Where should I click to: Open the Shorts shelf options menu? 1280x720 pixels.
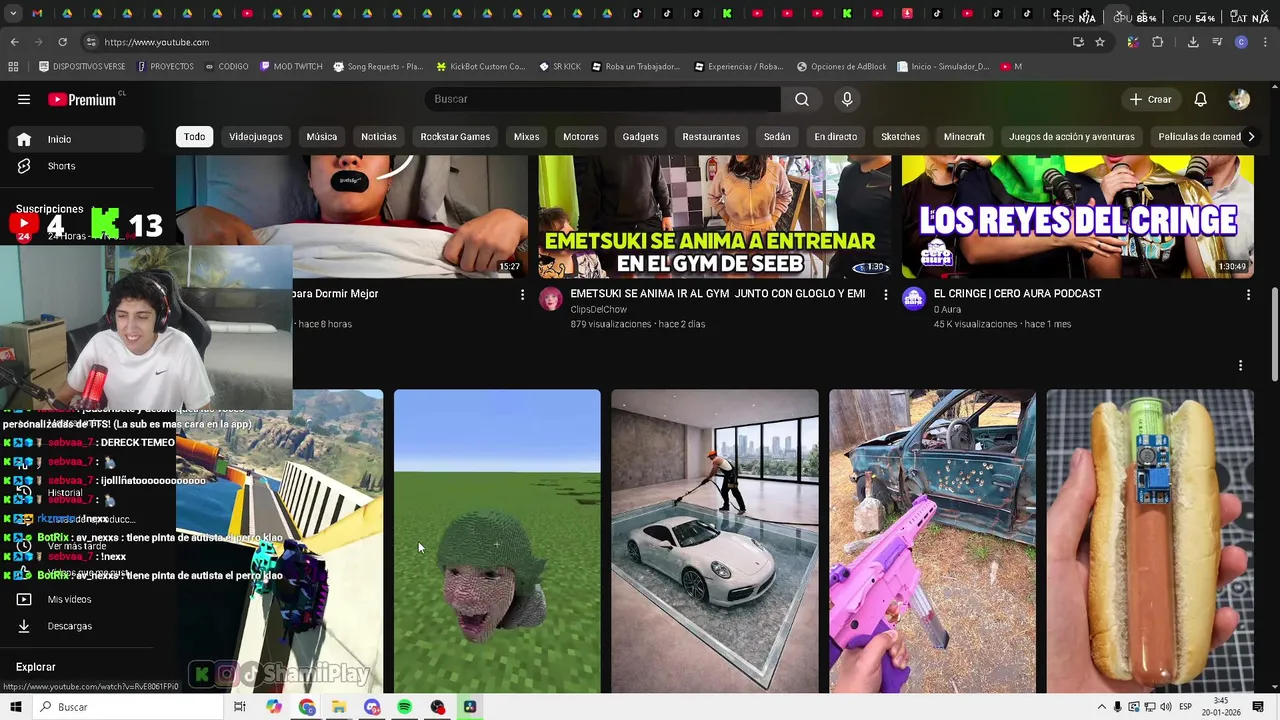coord(1240,366)
